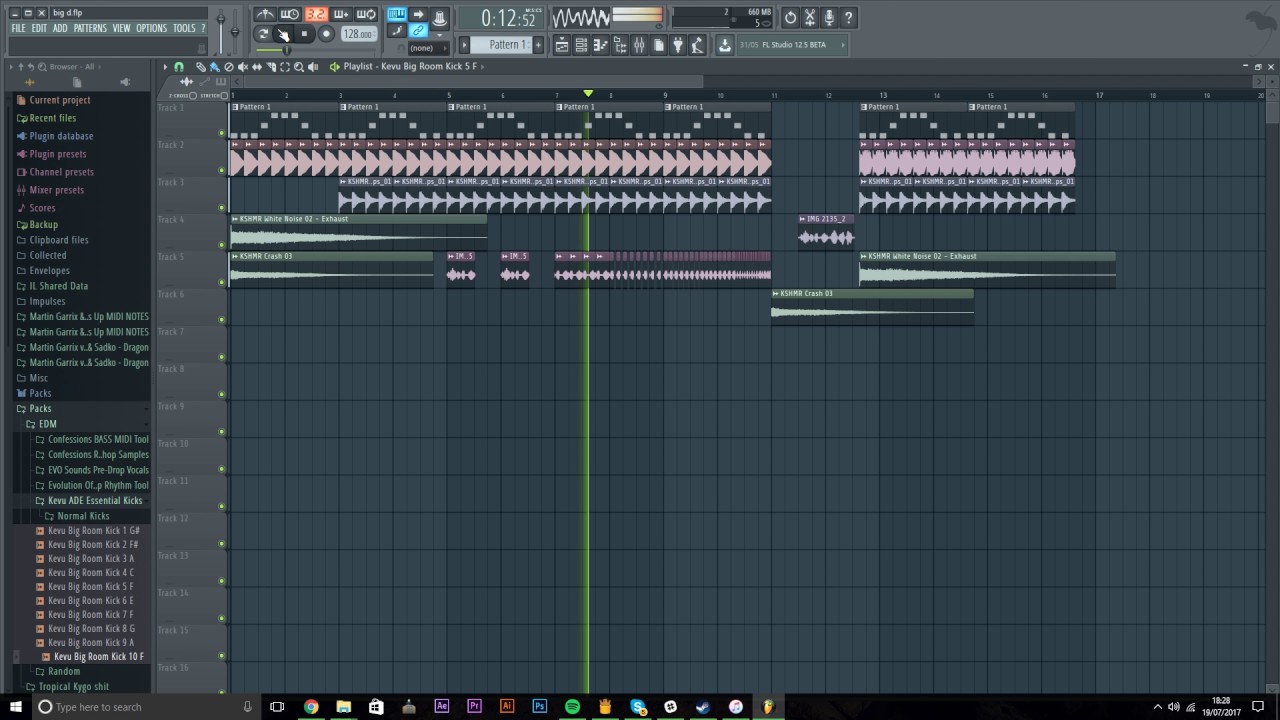Click the undo history circular arrow icon
The width and height of the screenshot is (1280, 720).
click(x=790, y=18)
